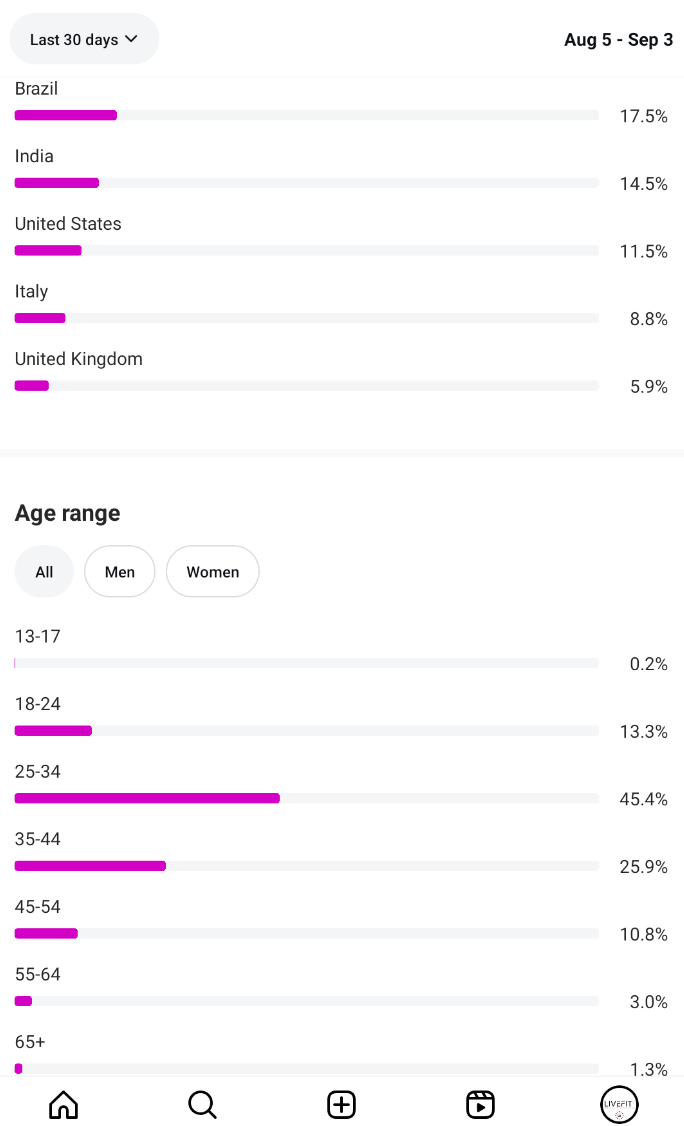Switch age range to Men

click(120, 572)
